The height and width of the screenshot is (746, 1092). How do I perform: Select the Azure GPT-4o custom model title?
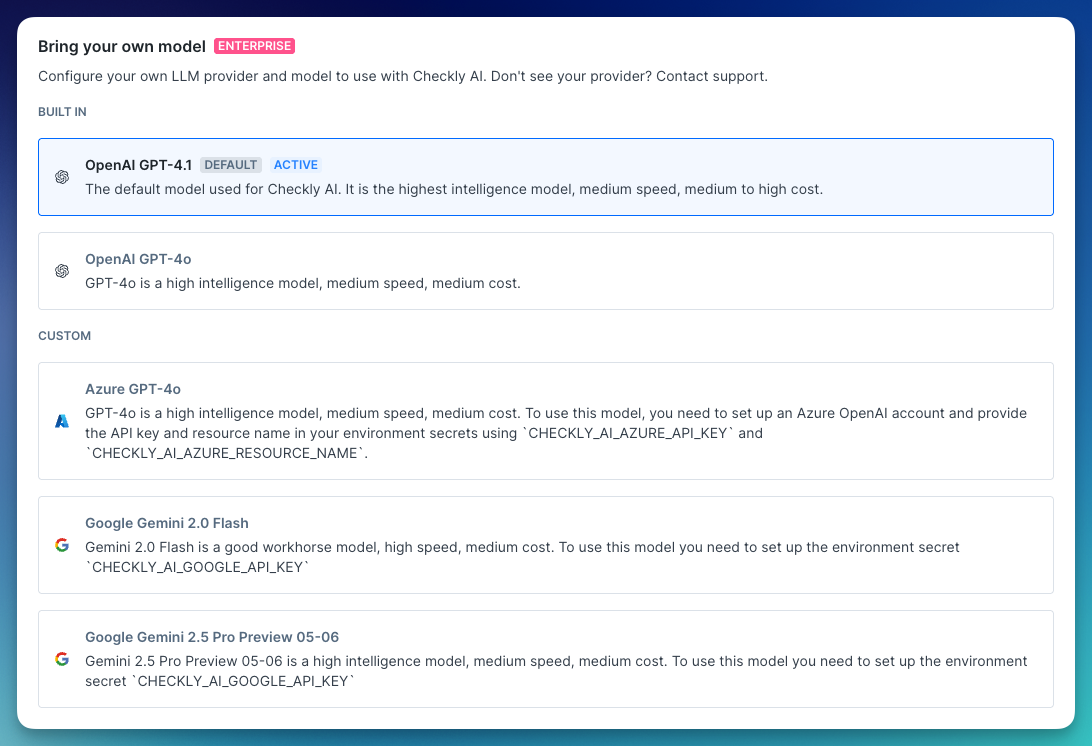(133, 389)
